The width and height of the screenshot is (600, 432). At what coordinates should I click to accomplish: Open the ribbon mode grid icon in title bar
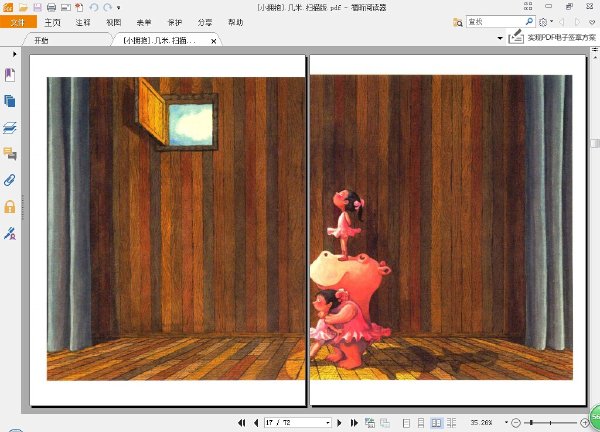pos(528,6)
